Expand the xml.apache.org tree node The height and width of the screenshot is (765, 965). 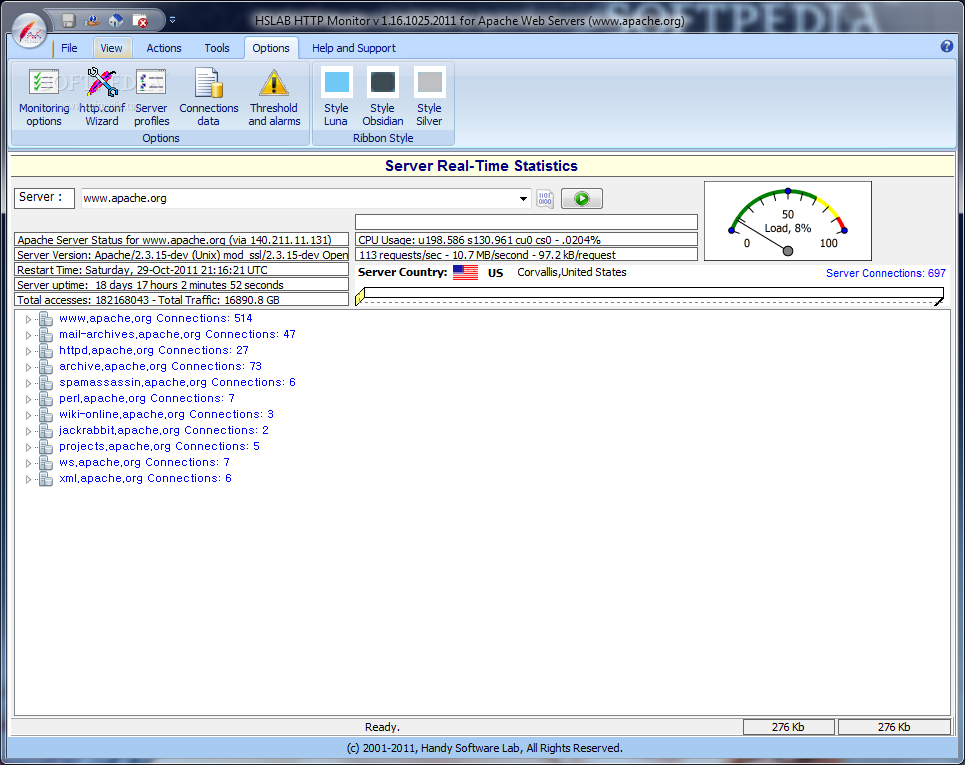point(28,479)
